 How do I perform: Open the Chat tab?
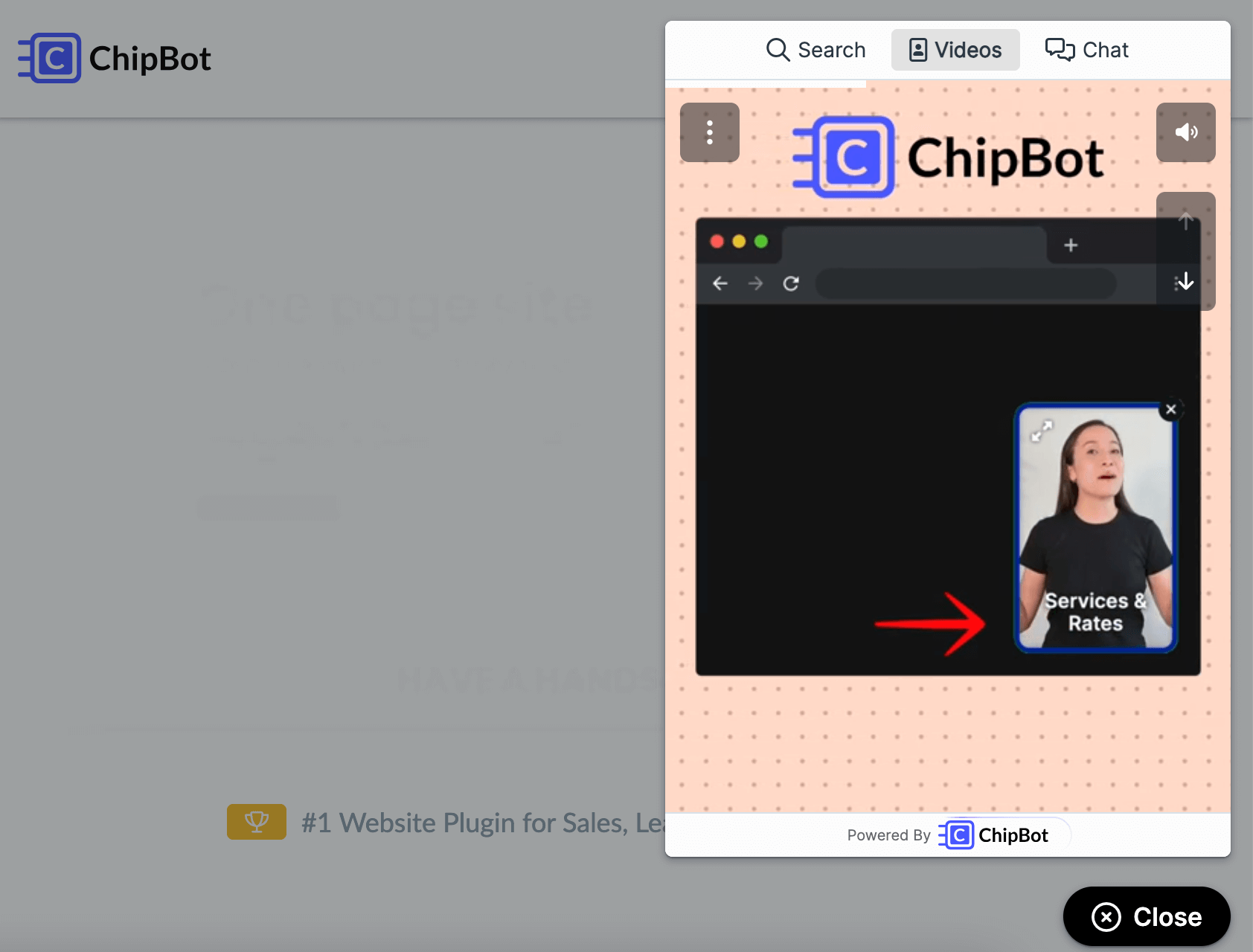1086,50
